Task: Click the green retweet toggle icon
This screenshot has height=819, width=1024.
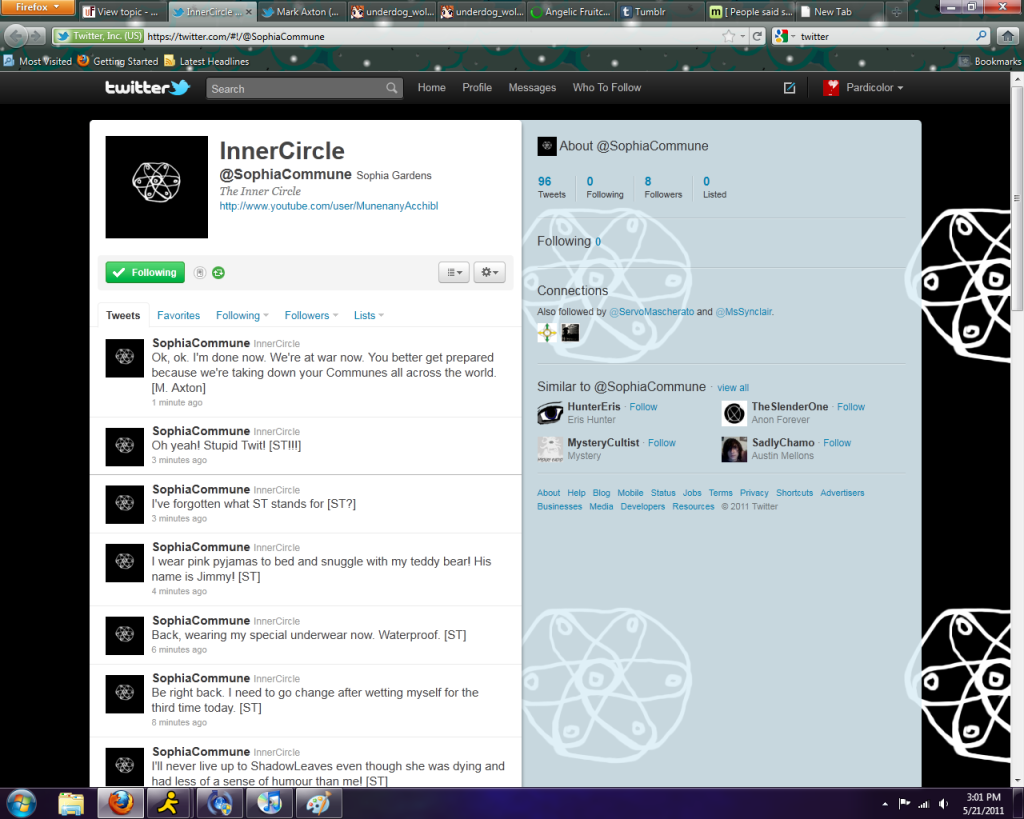Action: (218, 272)
